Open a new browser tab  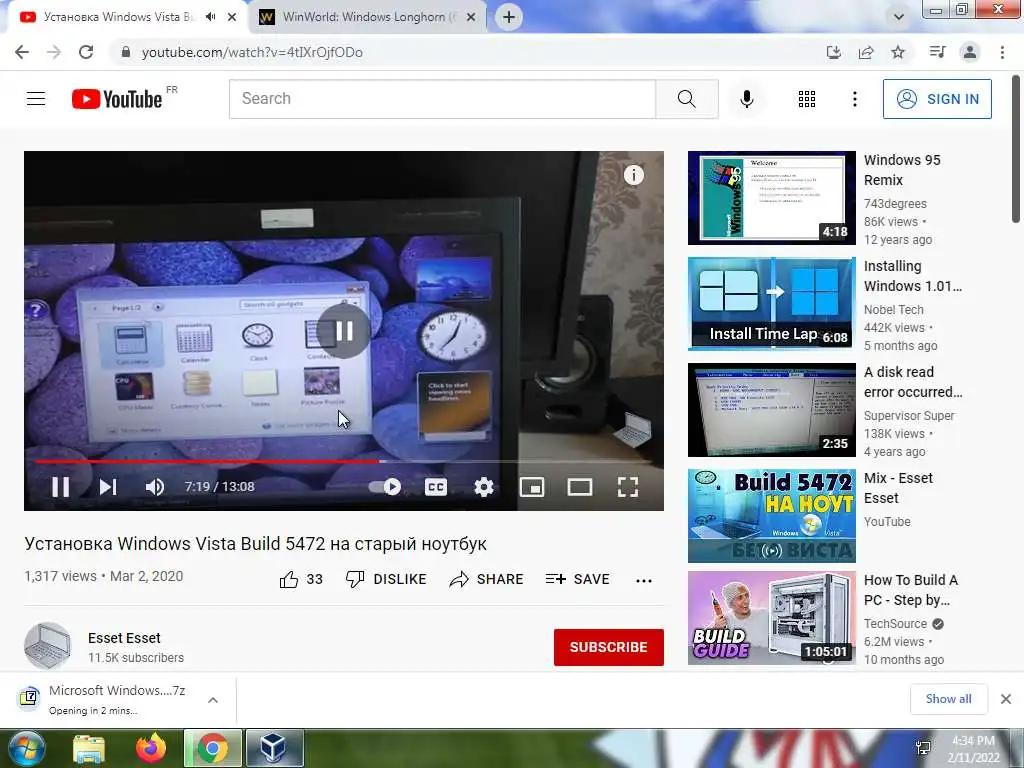[x=509, y=17]
